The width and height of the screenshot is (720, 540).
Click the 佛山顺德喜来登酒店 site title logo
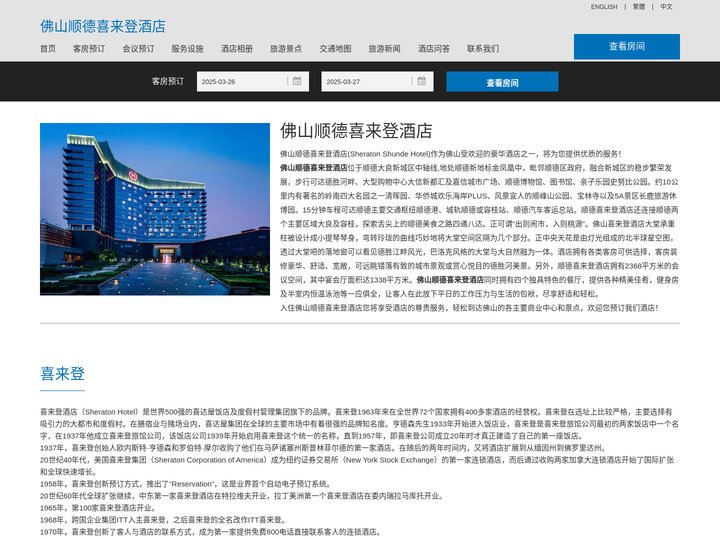pyautogui.click(x=103, y=26)
